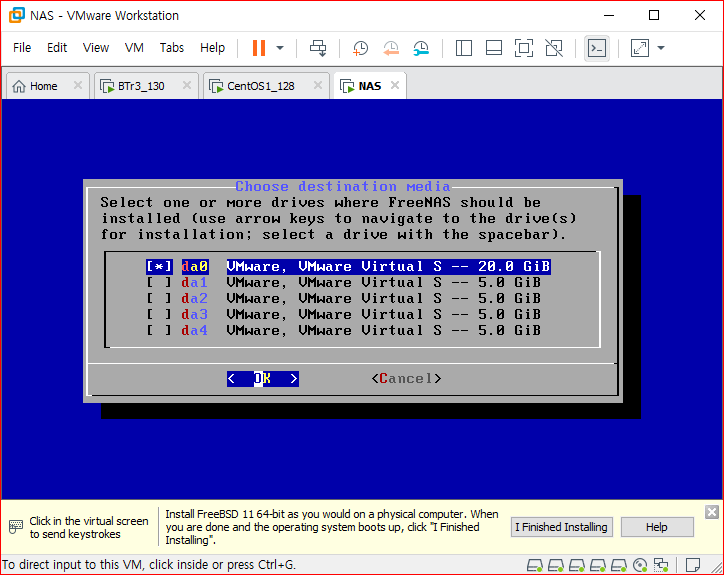This screenshot has height=575, width=724.
Task: Revert virtual machine to previous snapshot
Action: point(391,48)
